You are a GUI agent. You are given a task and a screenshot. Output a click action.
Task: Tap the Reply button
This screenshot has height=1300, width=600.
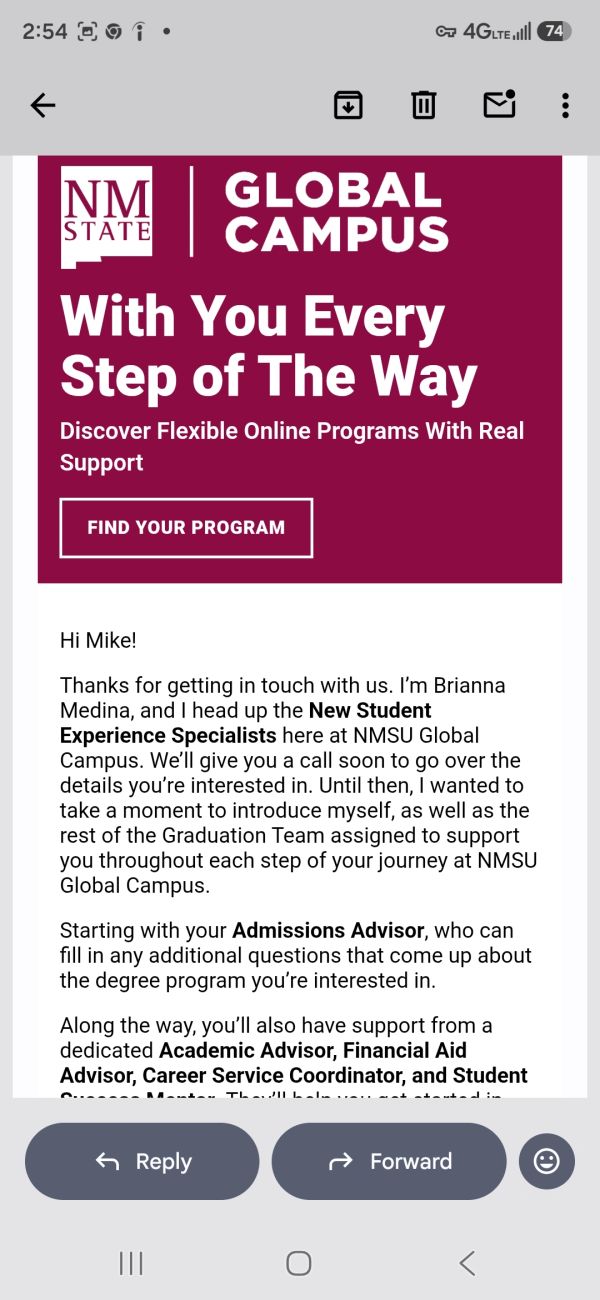pos(142,1161)
